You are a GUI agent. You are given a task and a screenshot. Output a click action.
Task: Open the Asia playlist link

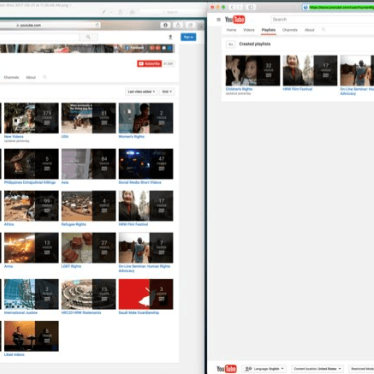click(x=65, y=183)
